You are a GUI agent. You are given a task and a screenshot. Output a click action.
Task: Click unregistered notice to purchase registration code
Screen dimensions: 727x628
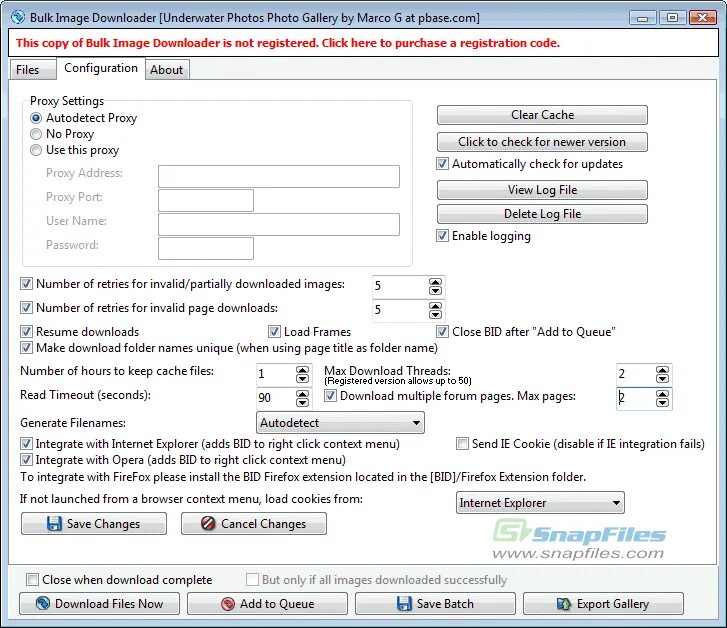coord(288,43)
